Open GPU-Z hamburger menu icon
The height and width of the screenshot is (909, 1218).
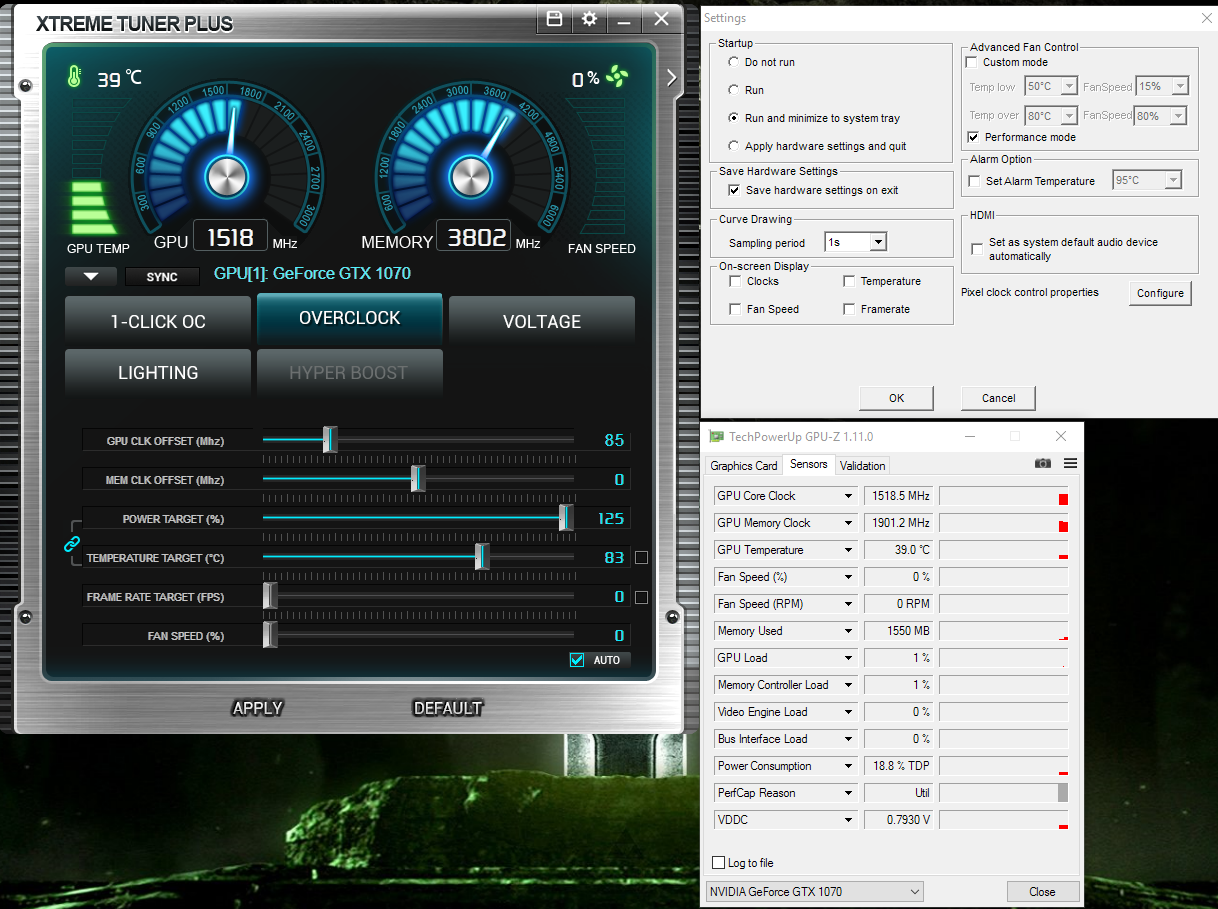[1070, 464]
